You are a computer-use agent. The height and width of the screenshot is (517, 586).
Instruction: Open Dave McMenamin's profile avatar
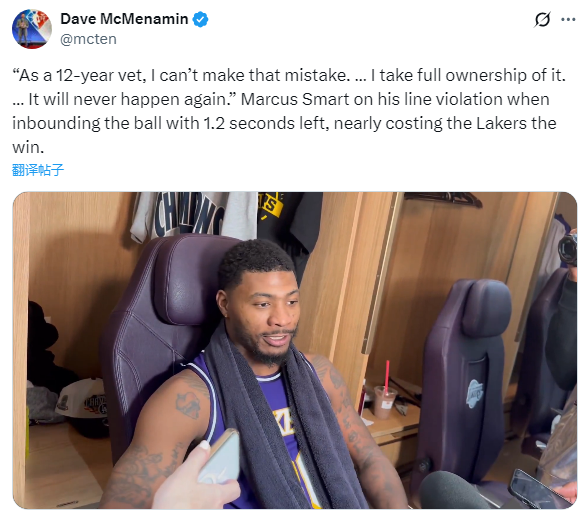point(32,29)
